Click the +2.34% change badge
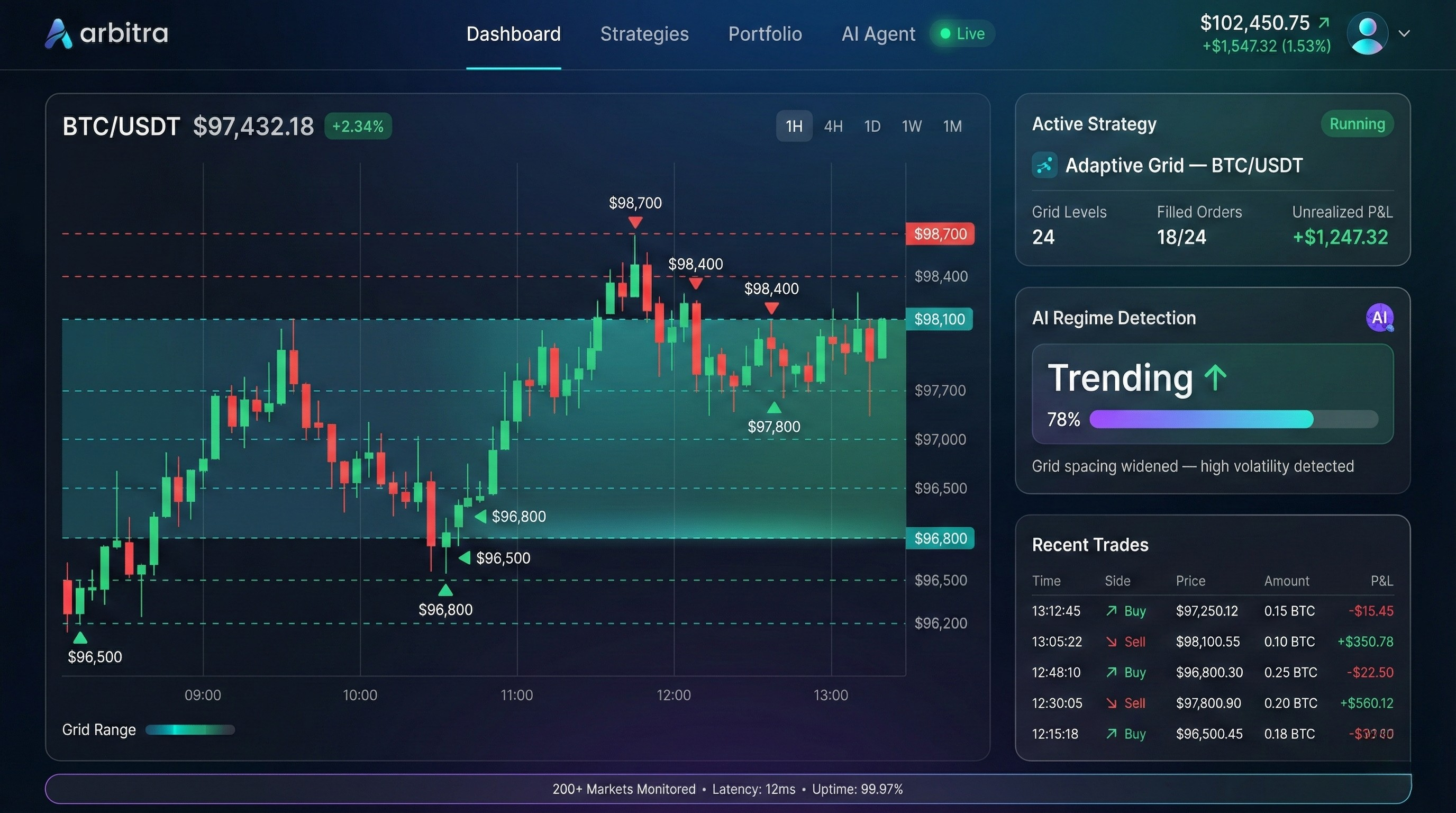Screen dimensions: 1456x813 tap(357, 126)
